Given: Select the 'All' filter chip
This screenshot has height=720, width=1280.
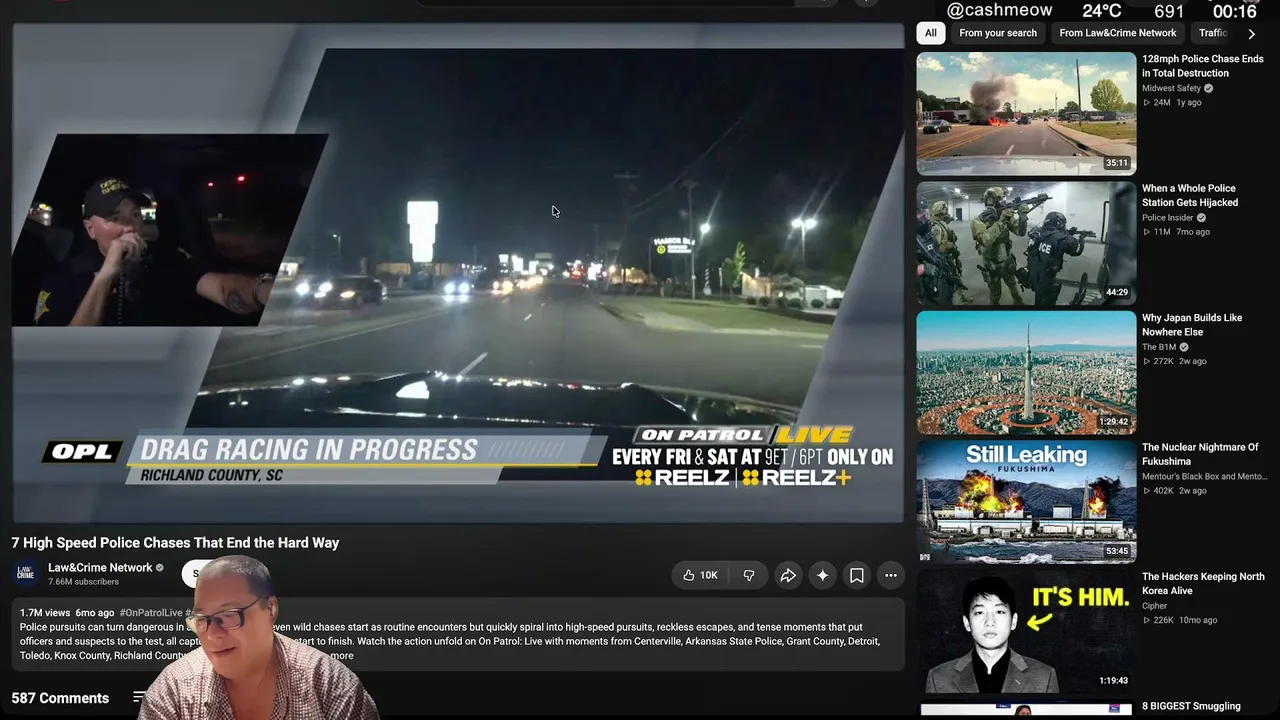Looking at the screenshot, I should point(931,33).
